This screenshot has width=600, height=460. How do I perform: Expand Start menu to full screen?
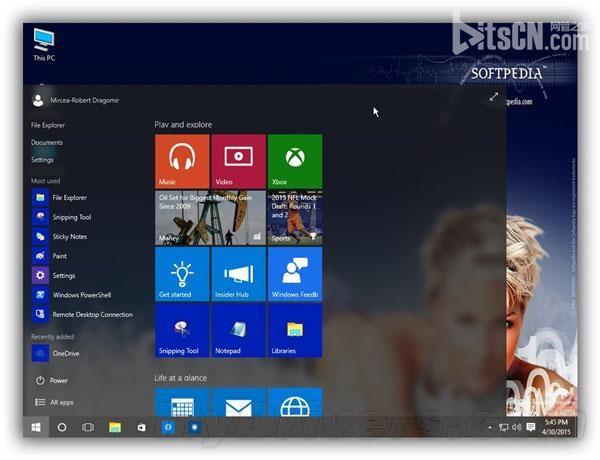tap(494, 97)
